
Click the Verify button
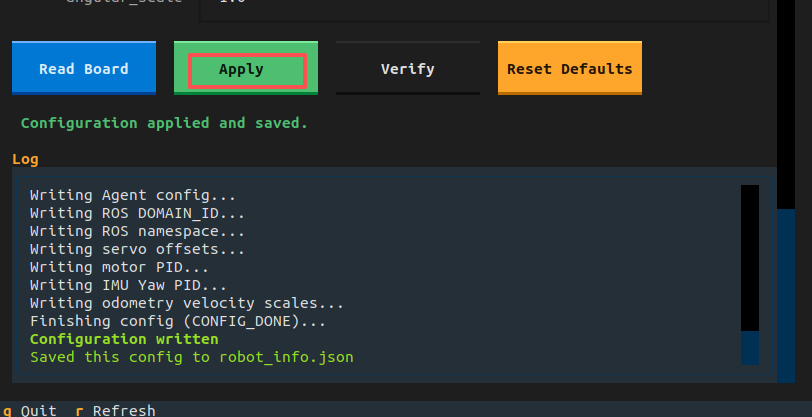(x=408, y=68)
